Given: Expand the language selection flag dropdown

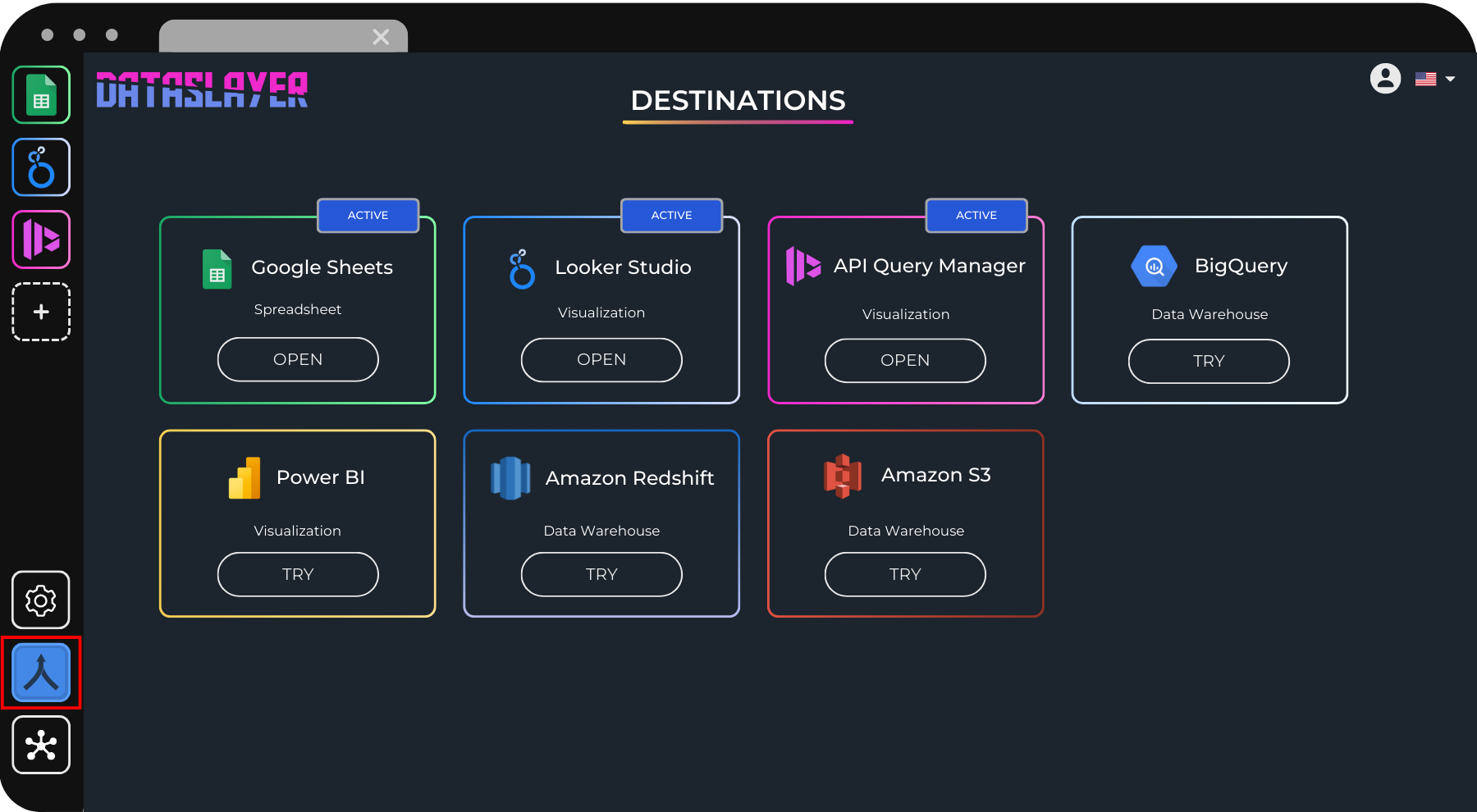Looking at the screenshot, I should (1435, 78).
